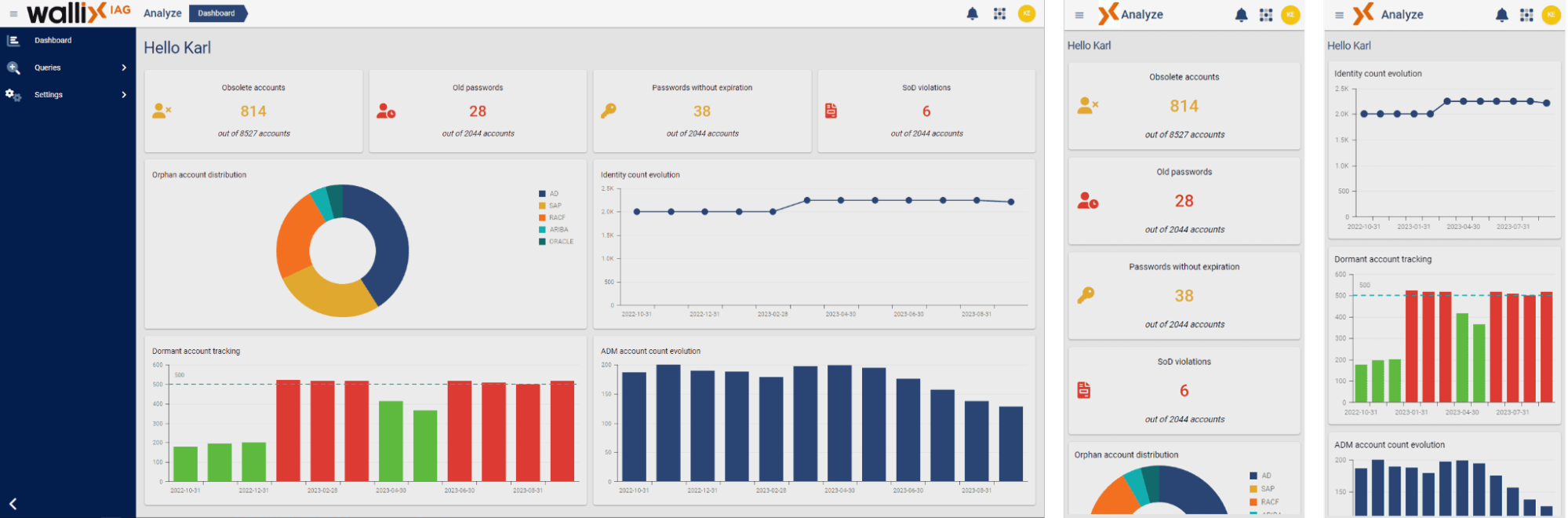Select Settings in the sidebar menu

point(49,95)
